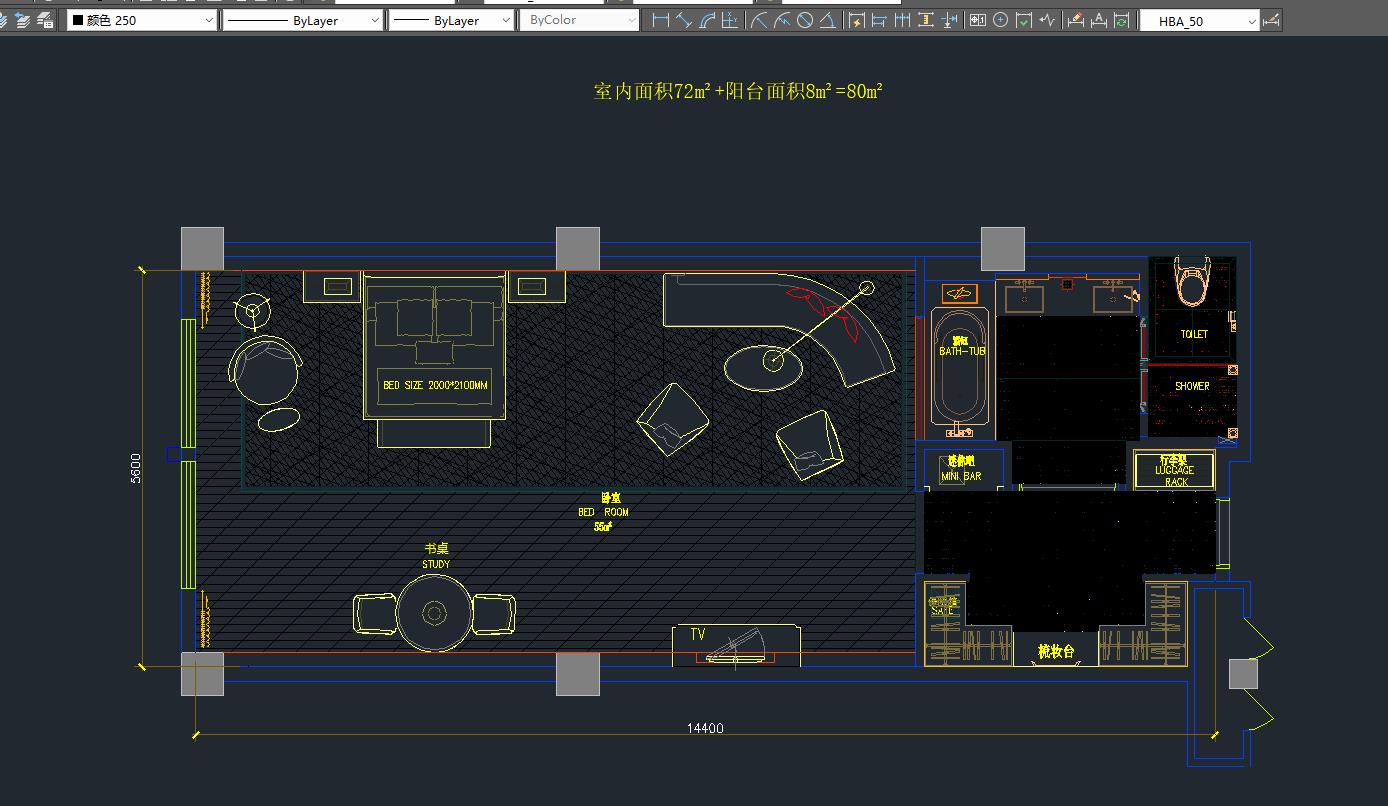Select the area title text 室内面积72㎡+阳台面积8㎡=80㎡
1388x806 pixels.
pos(738,92)
